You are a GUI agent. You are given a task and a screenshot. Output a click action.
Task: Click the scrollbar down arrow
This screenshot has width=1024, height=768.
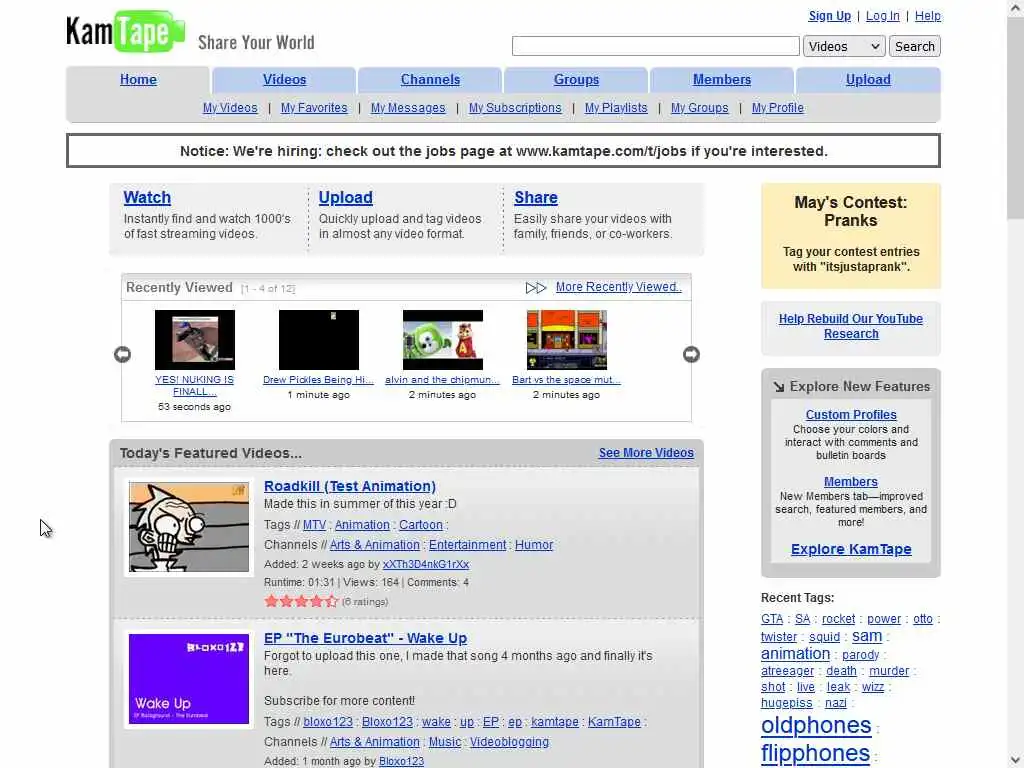[1016, 760]
